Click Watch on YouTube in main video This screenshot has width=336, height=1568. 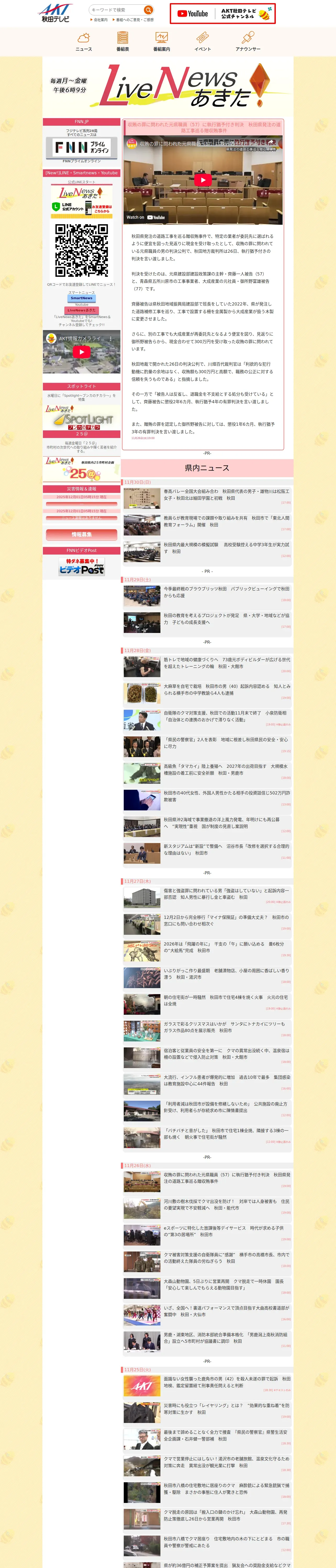146,217
